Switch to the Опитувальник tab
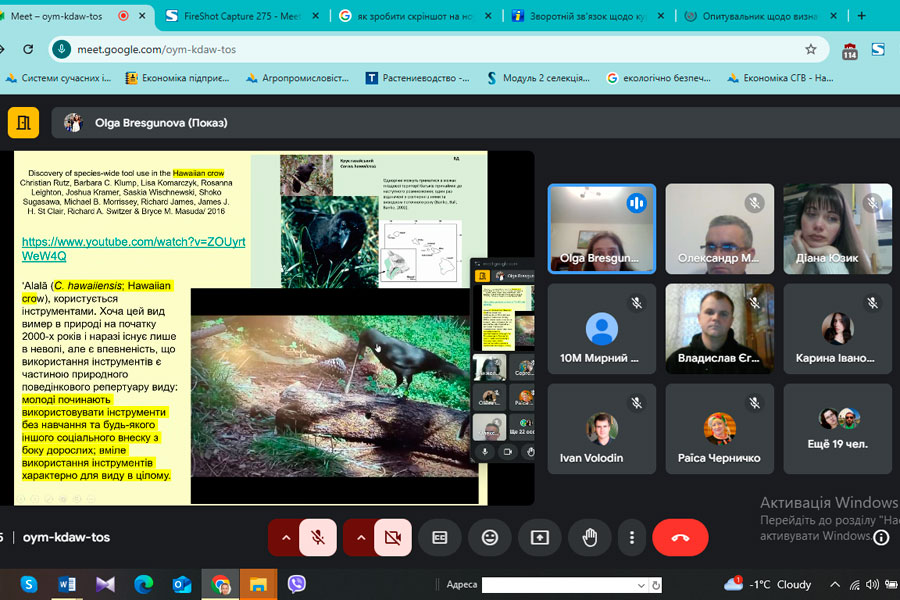 coord(760,16)
